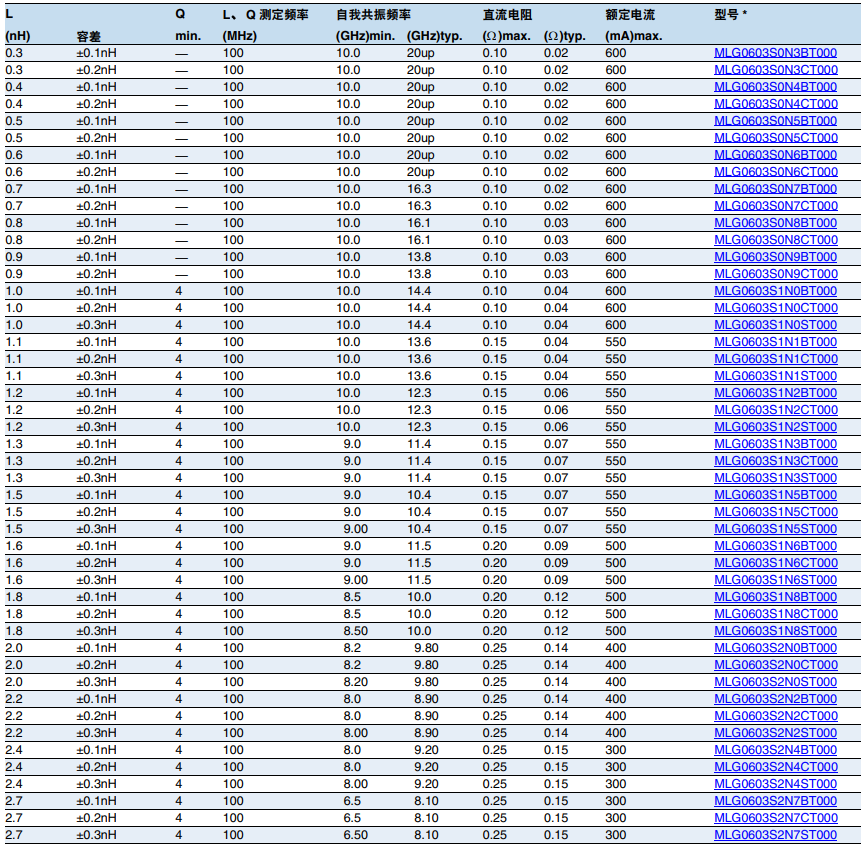The image size is (865, 845).
Task: Select the '(GHz)min.' subheader text
Action: (x=365, y=36)
